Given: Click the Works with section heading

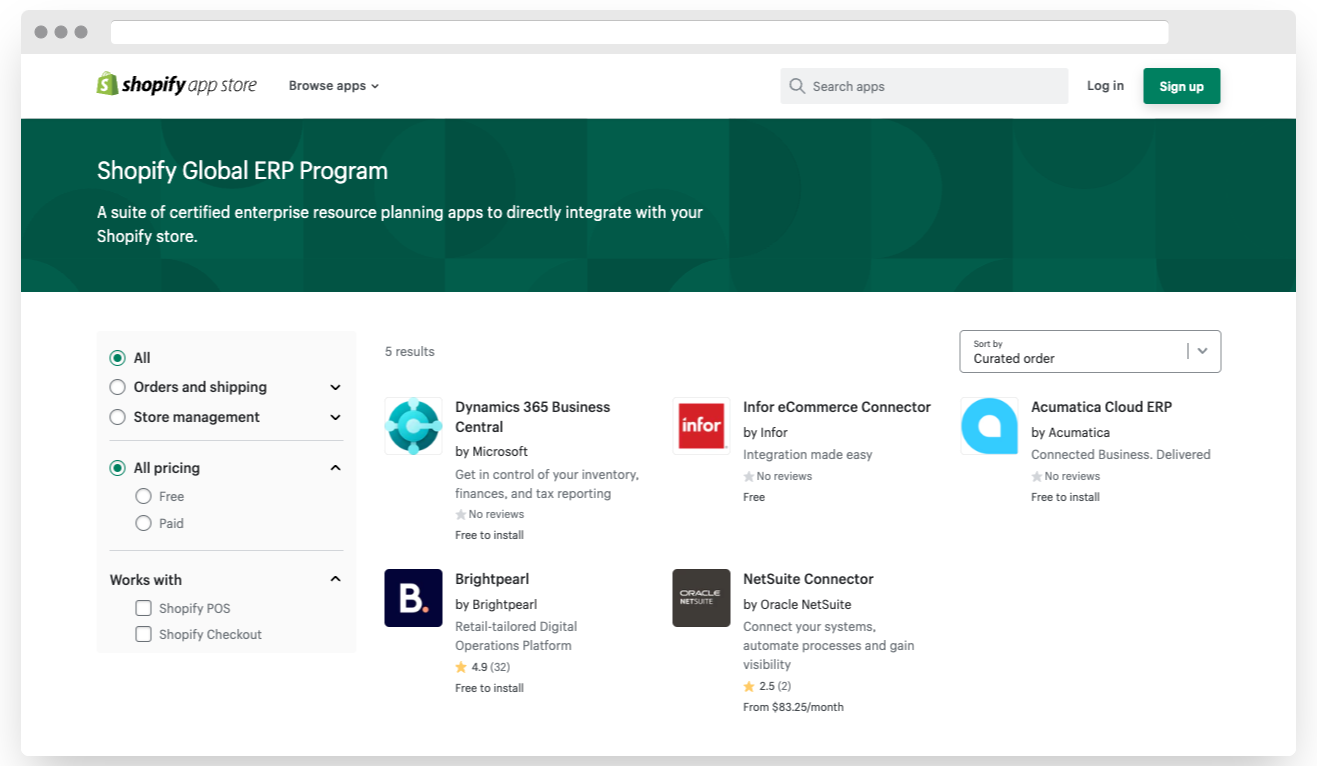Looking at the screenshot, I should (146, 580).
